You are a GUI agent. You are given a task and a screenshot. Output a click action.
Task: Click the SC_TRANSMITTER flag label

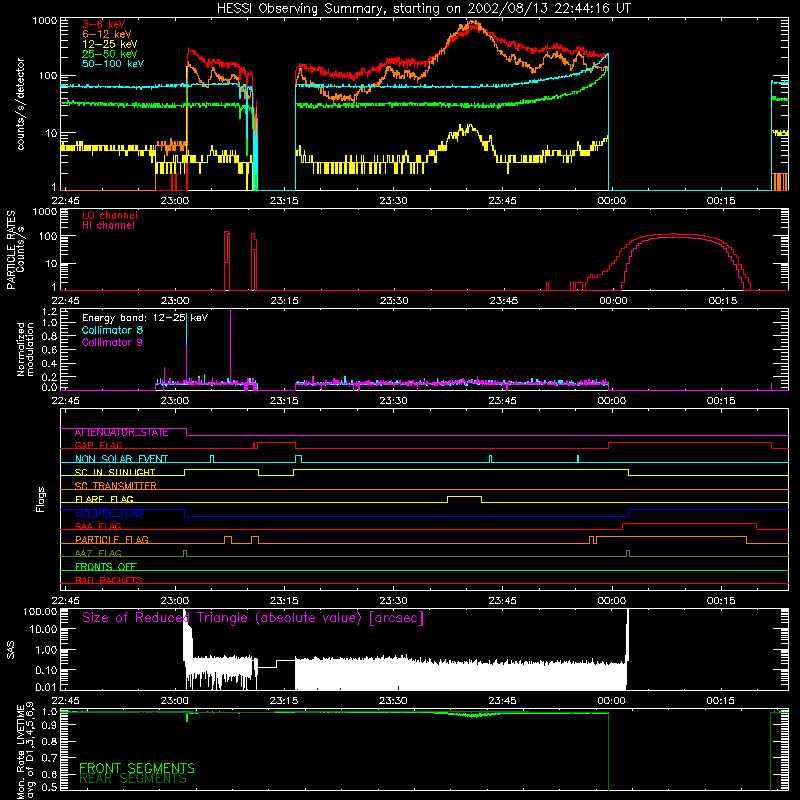click(115, 486)
